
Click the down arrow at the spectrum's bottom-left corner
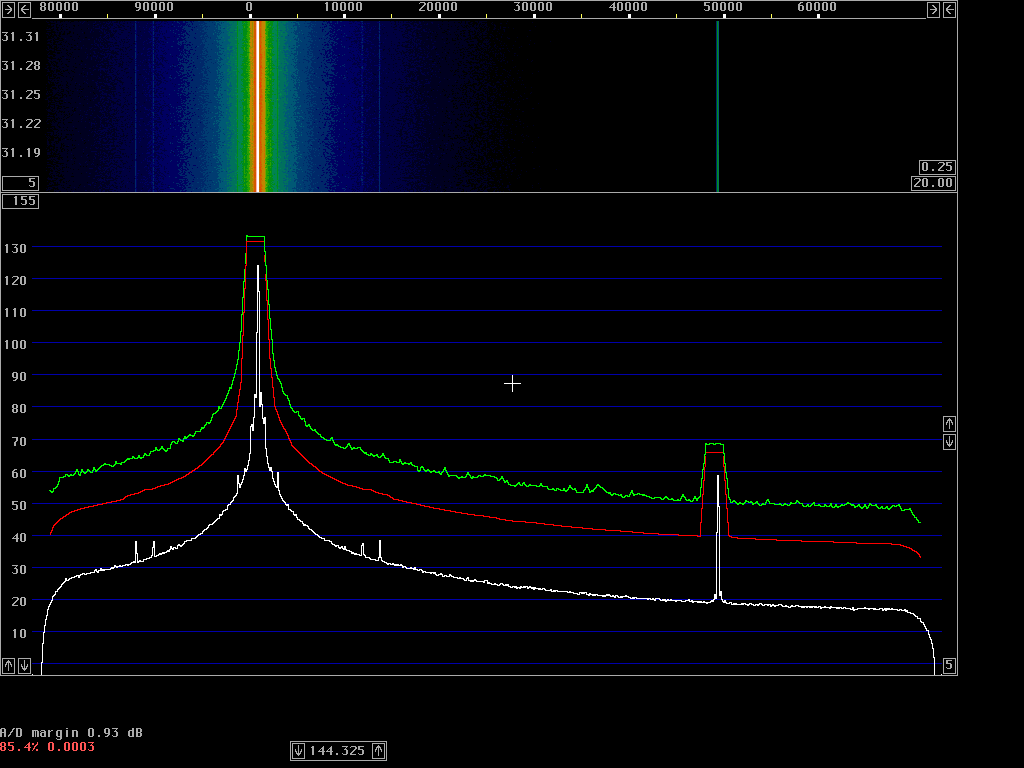pyautogui.click(x=24, y=665)
